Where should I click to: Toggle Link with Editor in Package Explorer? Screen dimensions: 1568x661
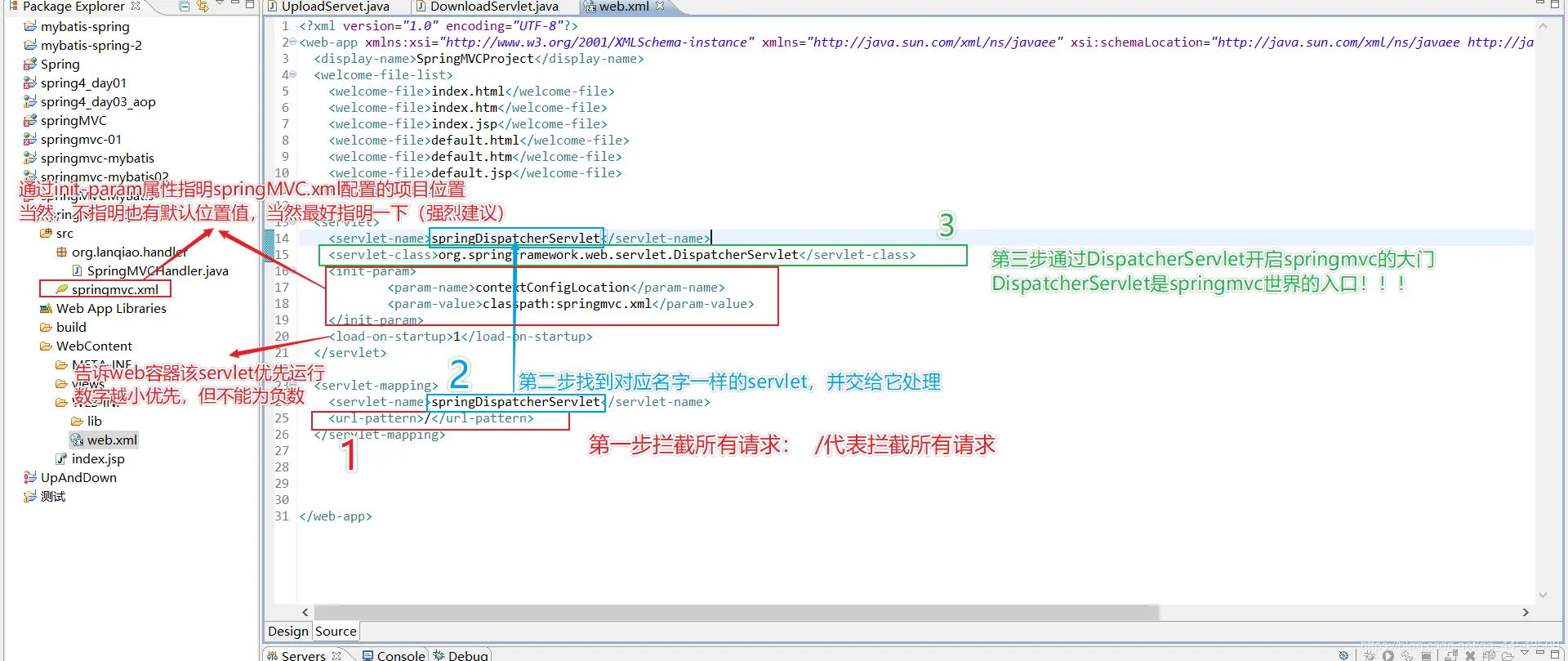point(203,7)
